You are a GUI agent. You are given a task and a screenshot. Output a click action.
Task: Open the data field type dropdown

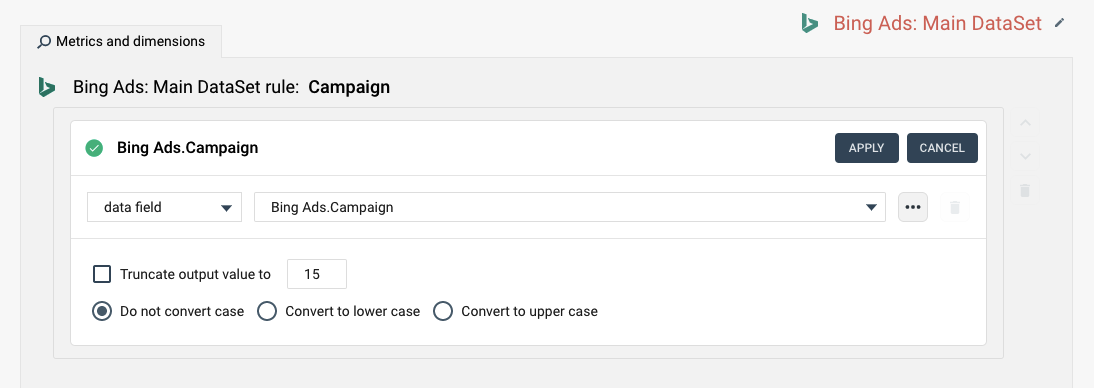click(x=165, y=207)
